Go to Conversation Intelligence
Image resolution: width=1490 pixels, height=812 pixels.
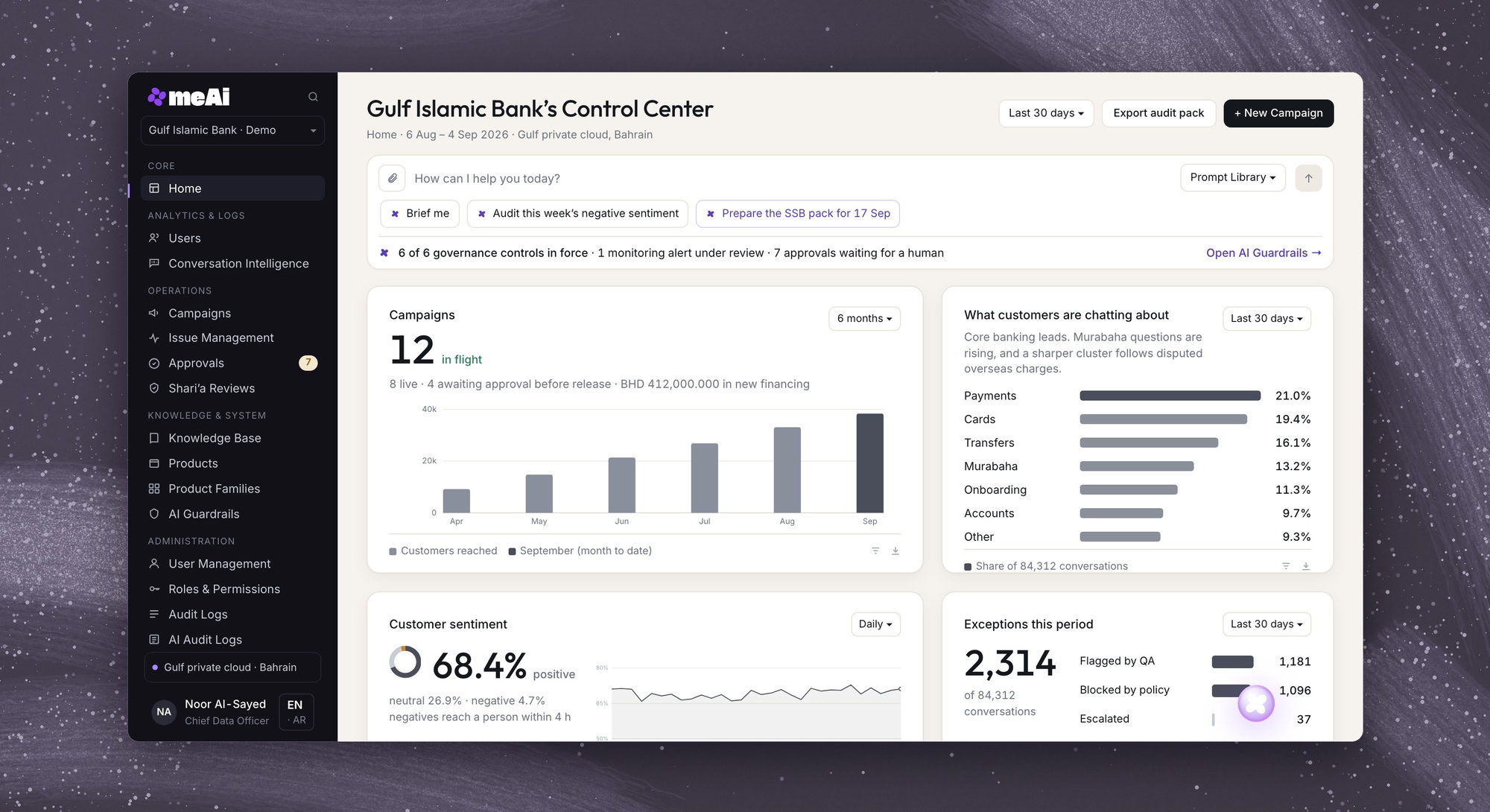pyautogui.click(x=232, y=264)
